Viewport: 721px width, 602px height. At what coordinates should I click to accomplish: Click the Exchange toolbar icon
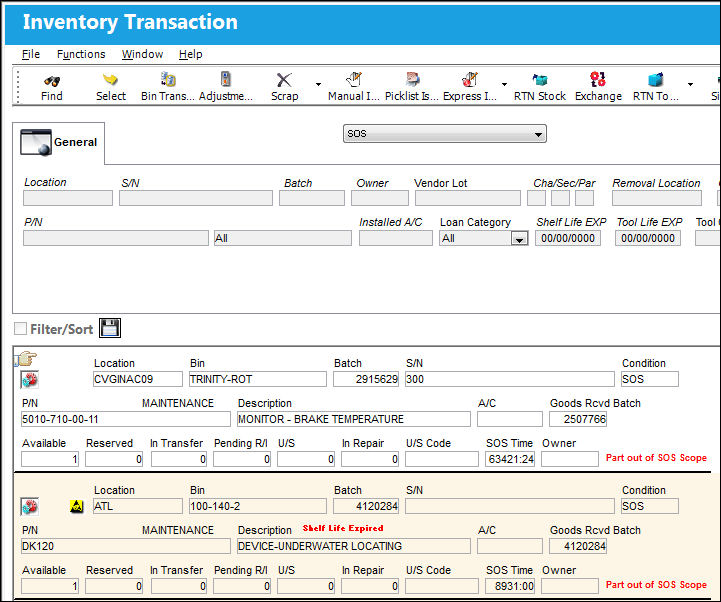pyautogui.click(x=598, y=80)
